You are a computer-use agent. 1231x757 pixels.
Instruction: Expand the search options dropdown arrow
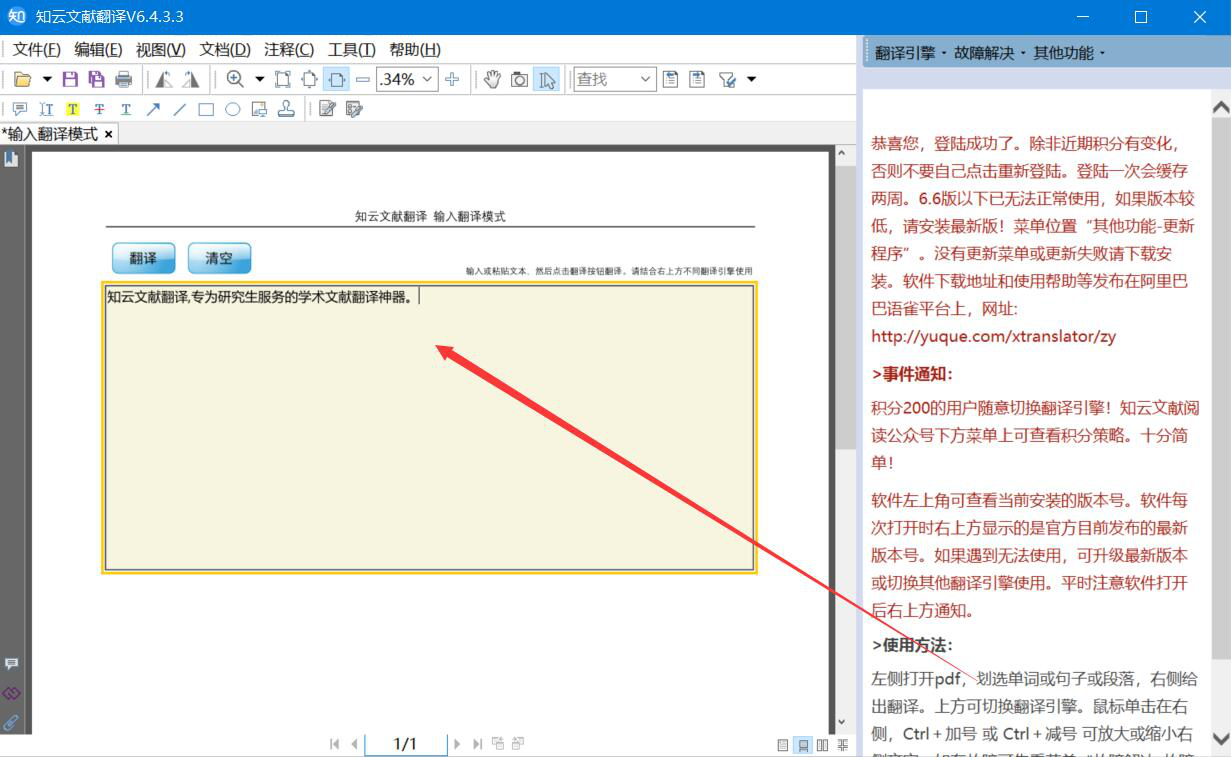[x=751, y=80]
